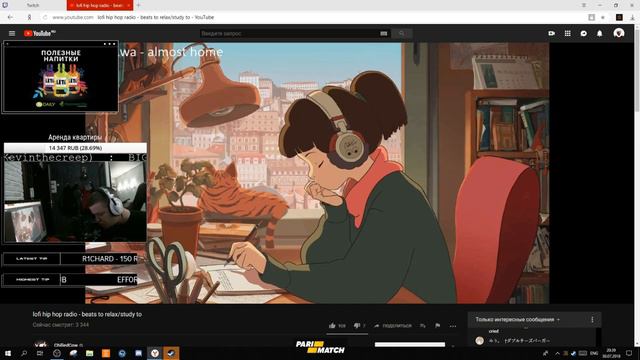
Task: Open the create video camera icon
Action: click(551, 33)
